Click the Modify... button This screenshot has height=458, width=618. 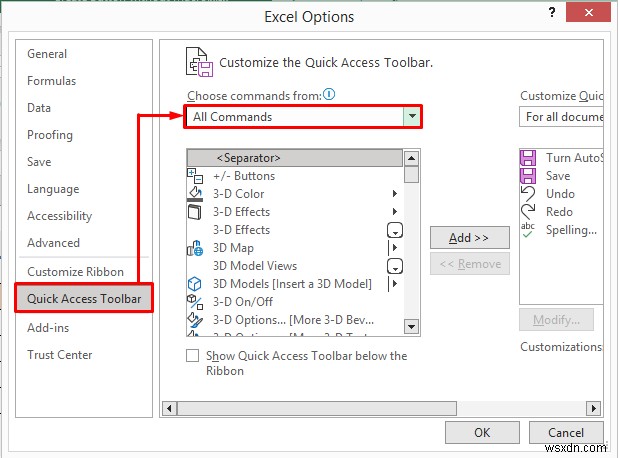point(556,320)
